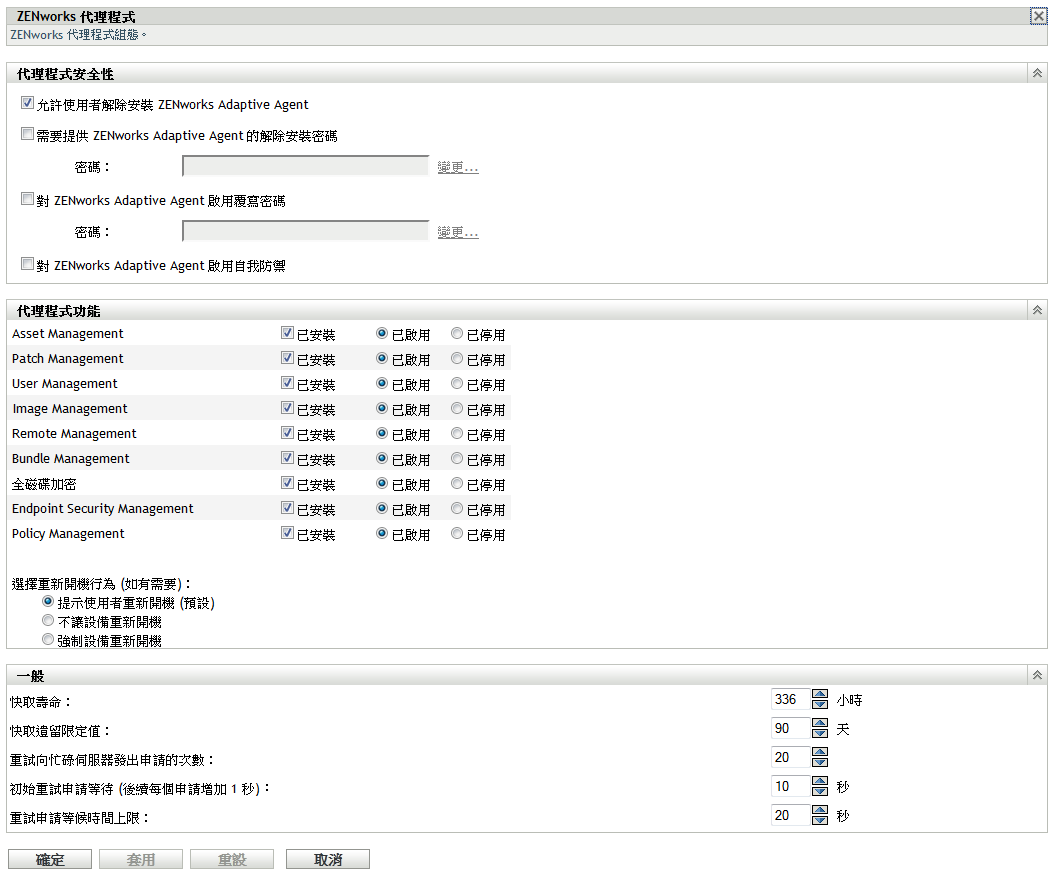
Task: Click the 確定 button
Action: coord(50,859)
